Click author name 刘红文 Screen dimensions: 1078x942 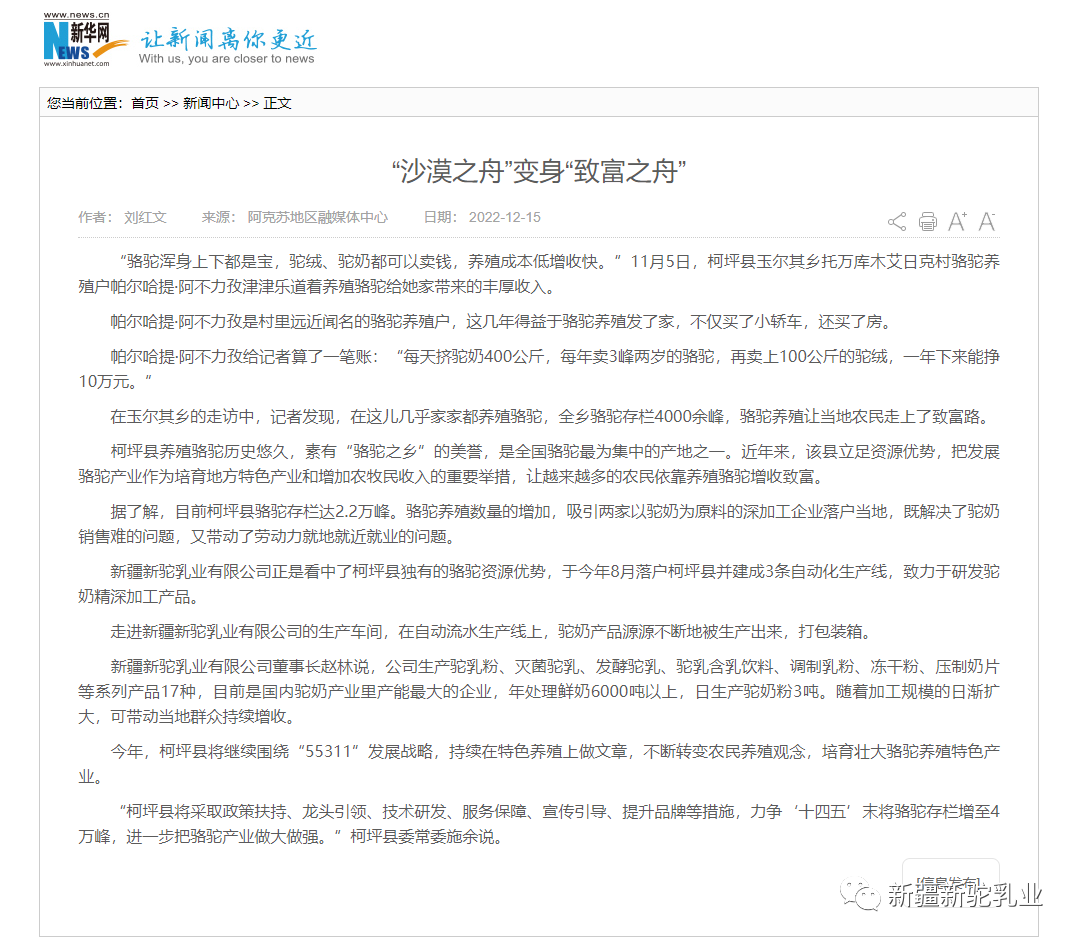tap(145, 217)
